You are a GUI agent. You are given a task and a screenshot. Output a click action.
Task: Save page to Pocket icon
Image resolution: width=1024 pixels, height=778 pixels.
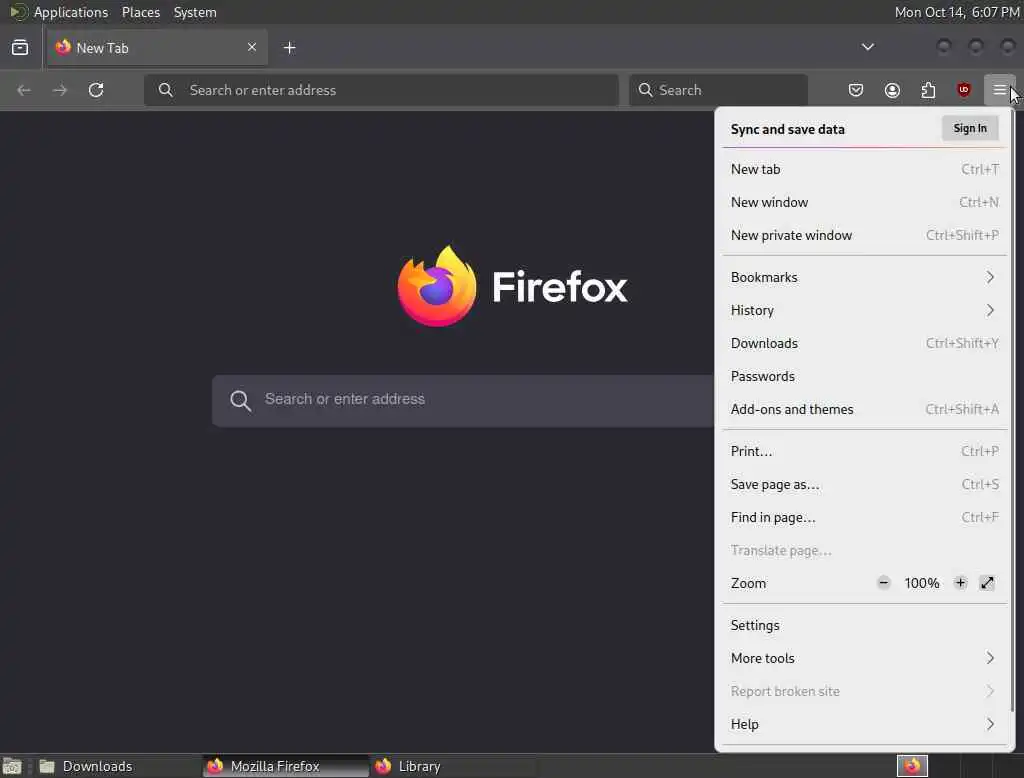[x=856, y=90]
